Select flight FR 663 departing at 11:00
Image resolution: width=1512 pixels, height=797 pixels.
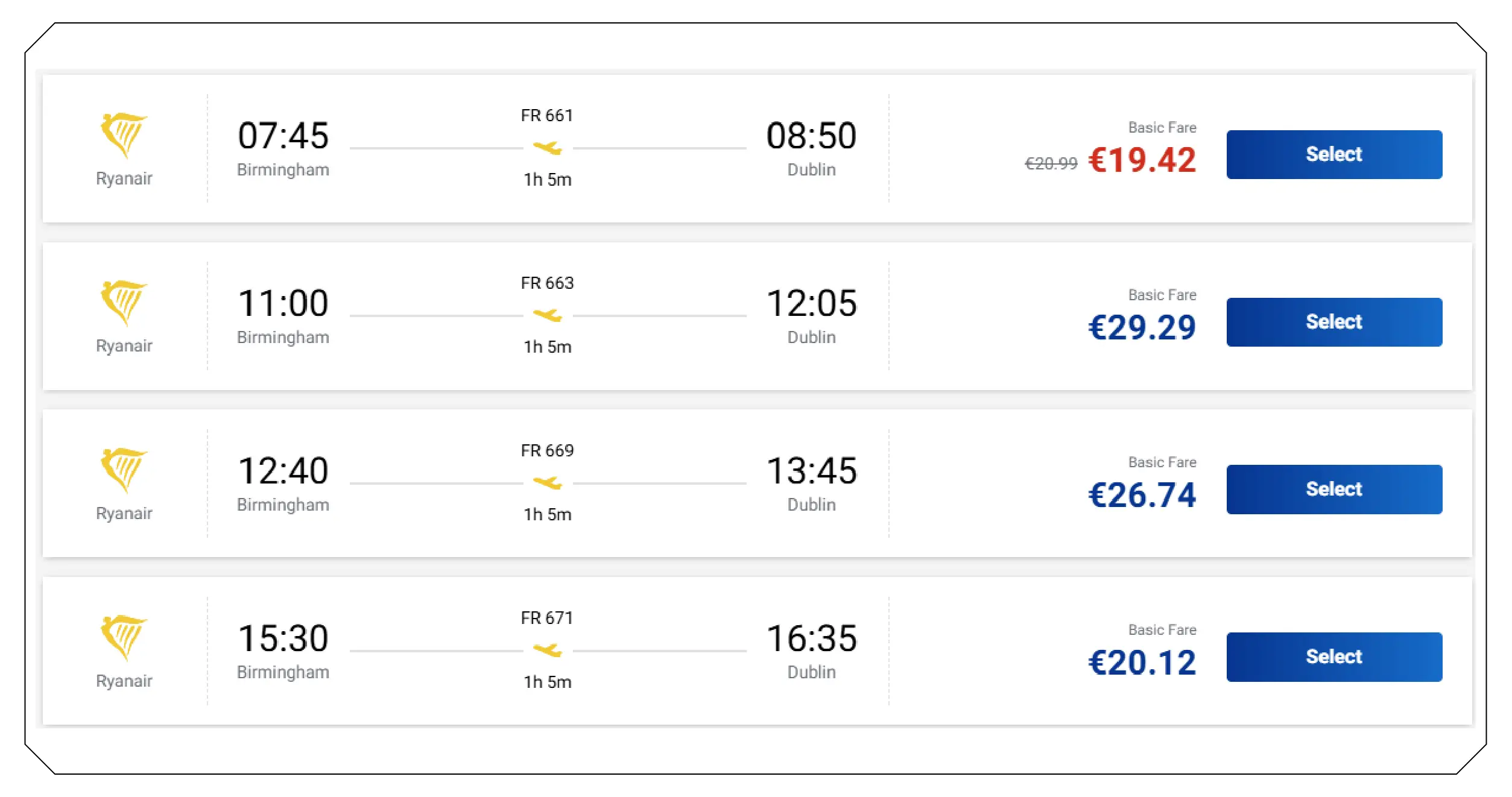pos(1335,322)
